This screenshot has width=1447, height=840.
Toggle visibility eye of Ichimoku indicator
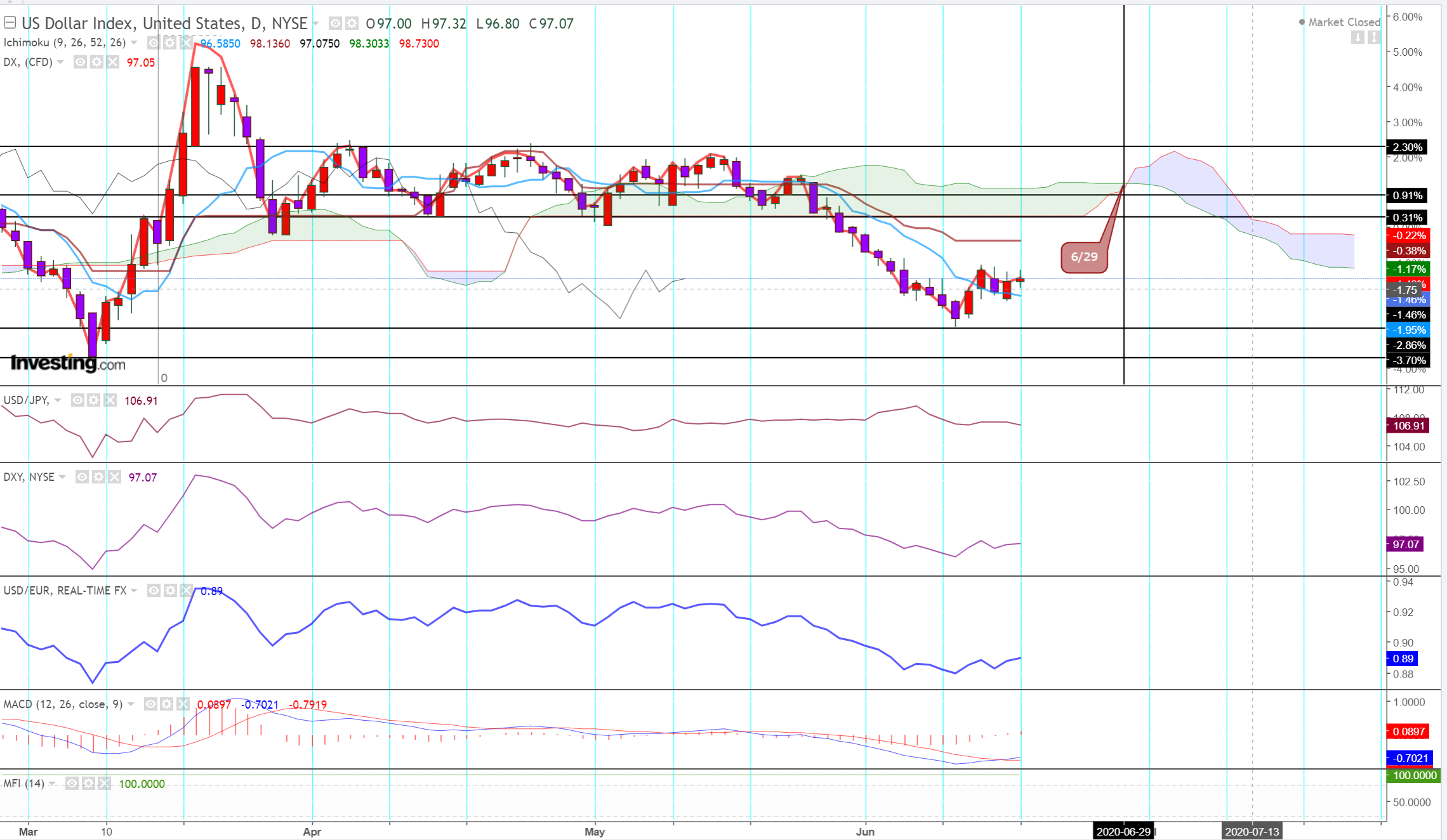[x=154, y=43]
